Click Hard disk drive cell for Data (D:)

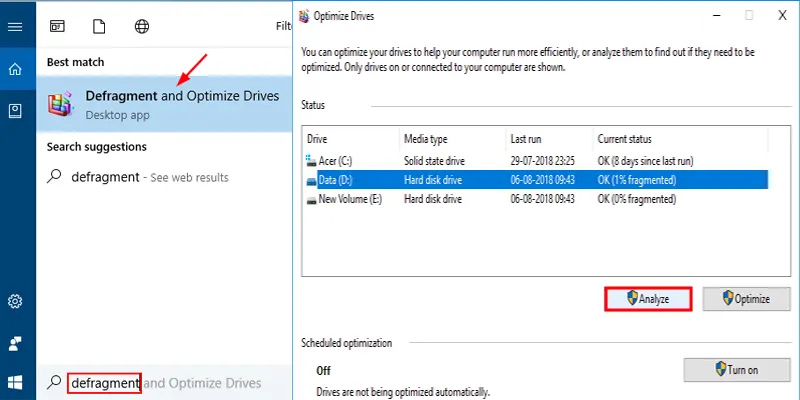433,180
